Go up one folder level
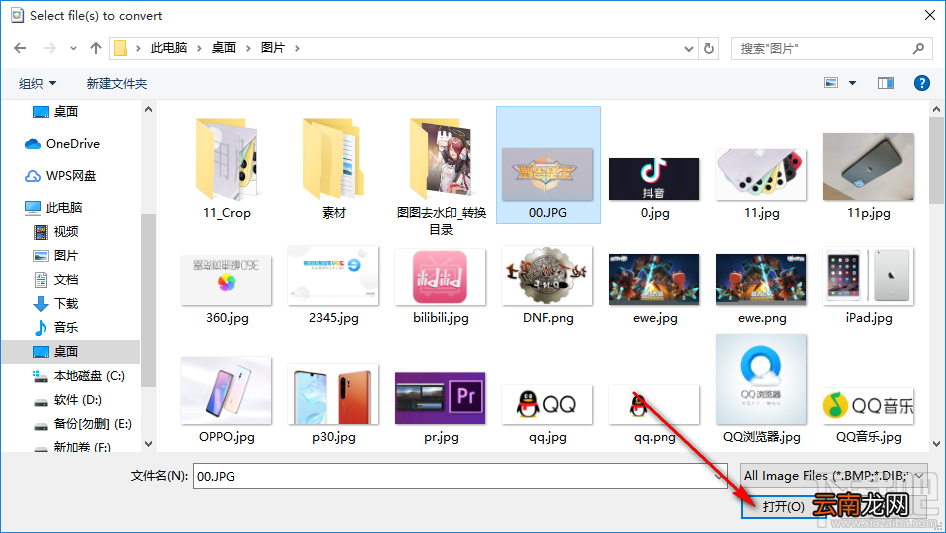Image resolution: width=946 pixels, height=533 pixels. [x=95, y=48]
